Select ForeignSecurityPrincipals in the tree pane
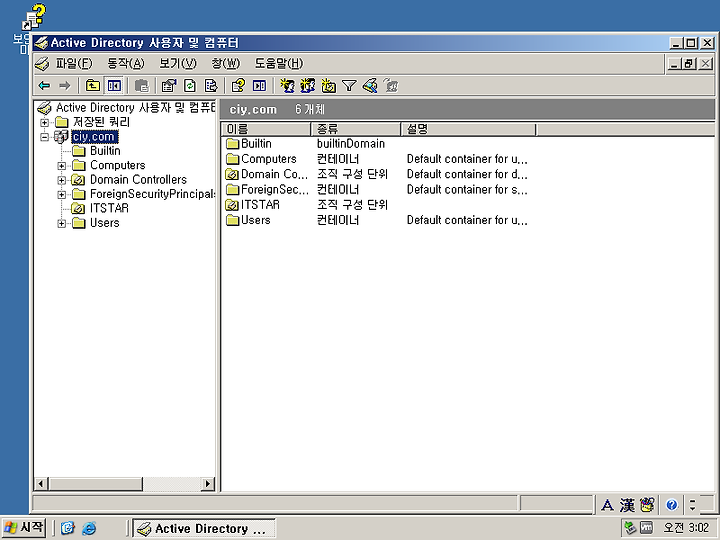 pos(152,194)
